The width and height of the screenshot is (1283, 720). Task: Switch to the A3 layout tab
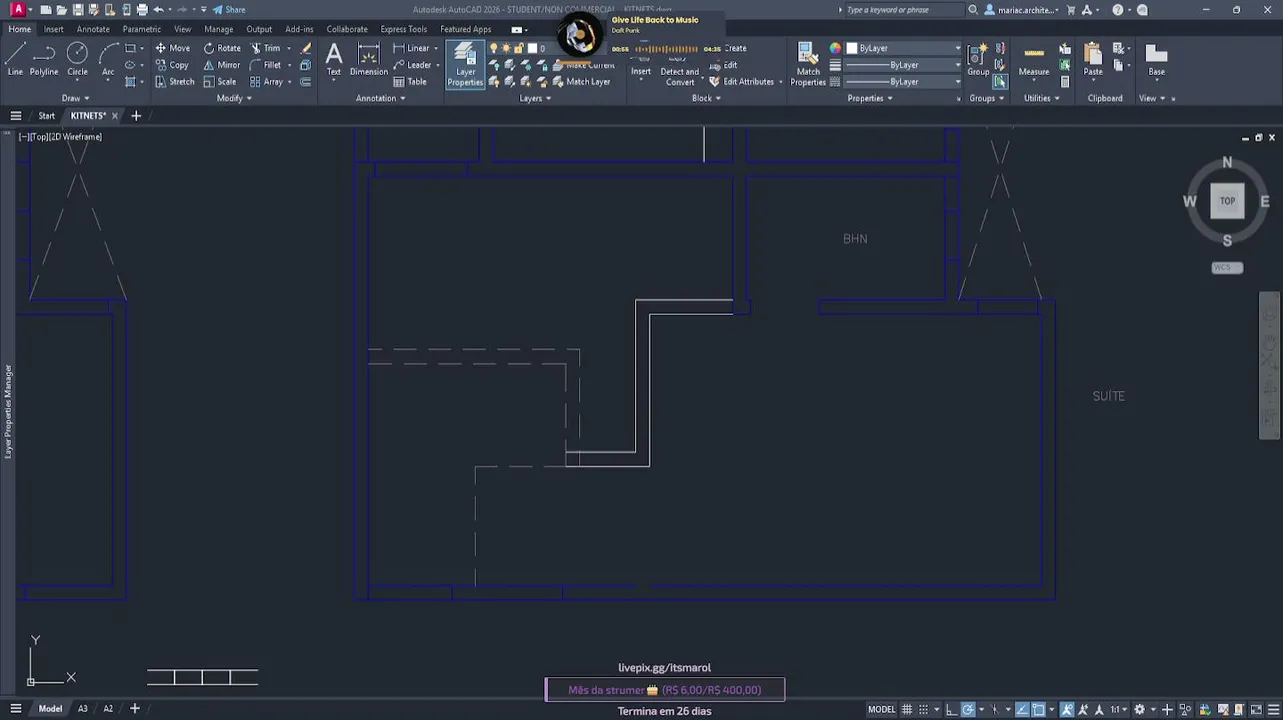83,709
